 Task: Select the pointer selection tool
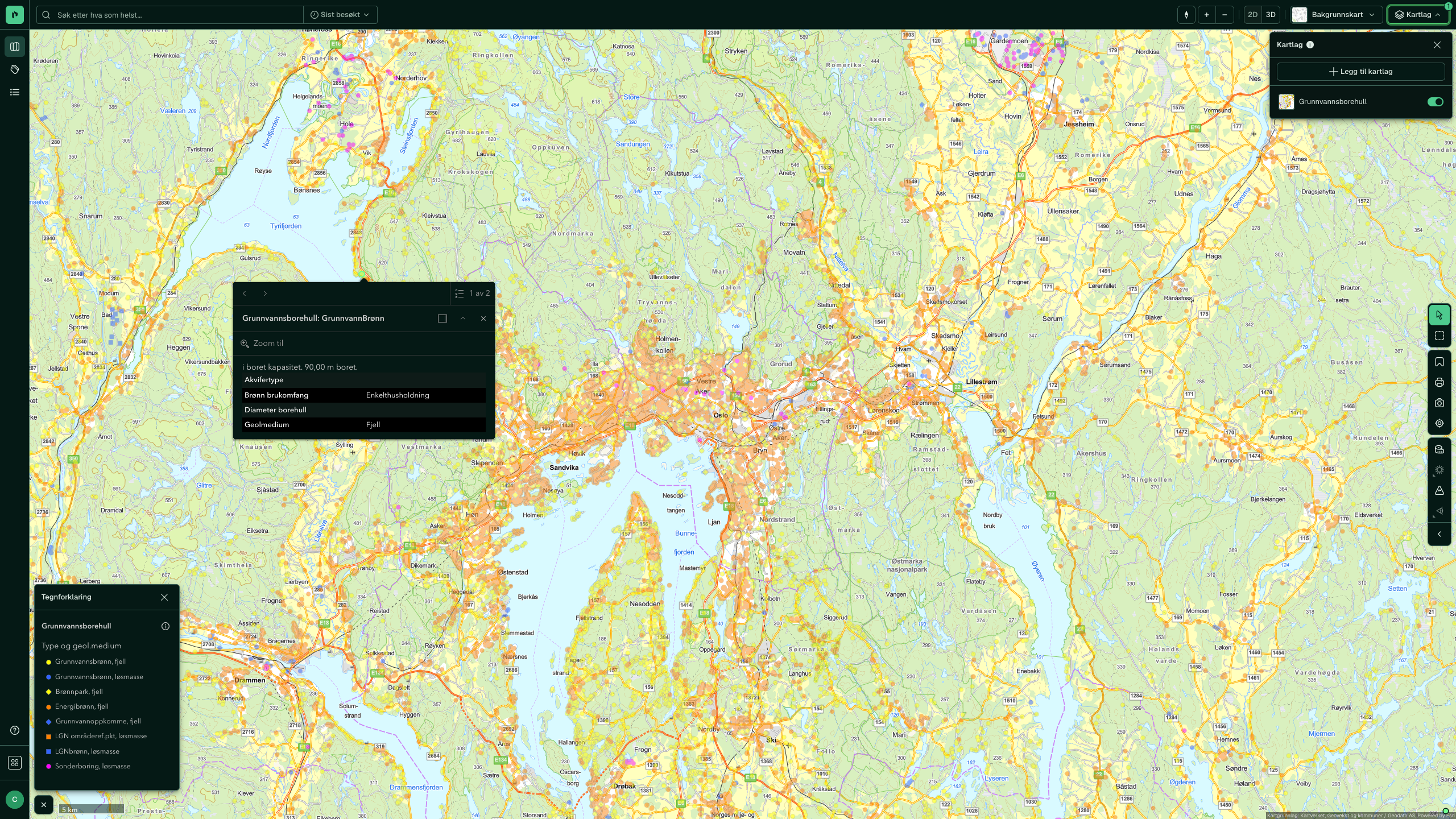pos(1439,315)
